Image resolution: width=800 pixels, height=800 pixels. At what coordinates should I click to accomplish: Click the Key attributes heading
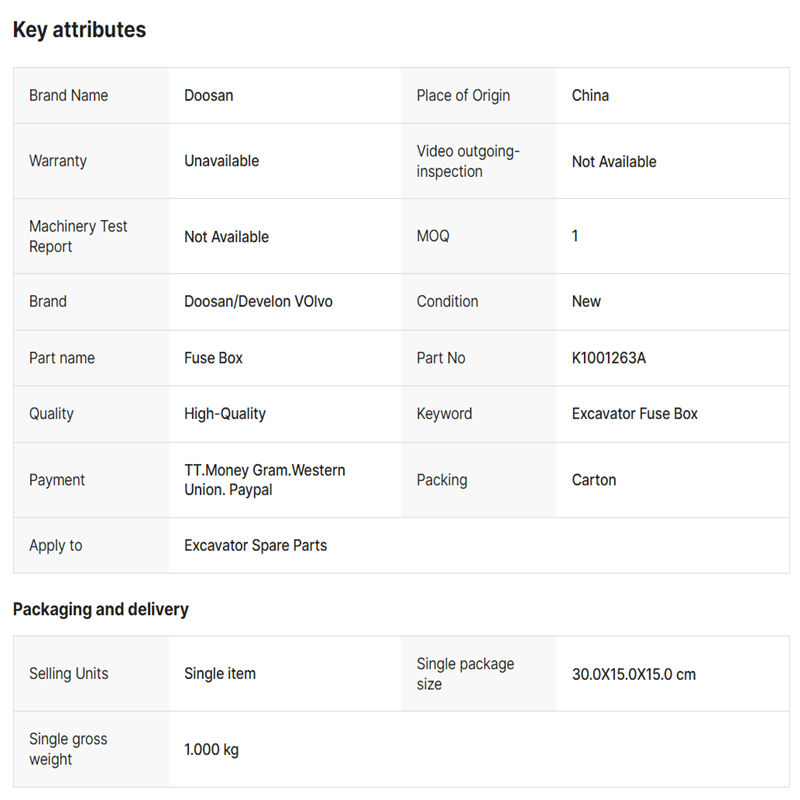(79, 30)
